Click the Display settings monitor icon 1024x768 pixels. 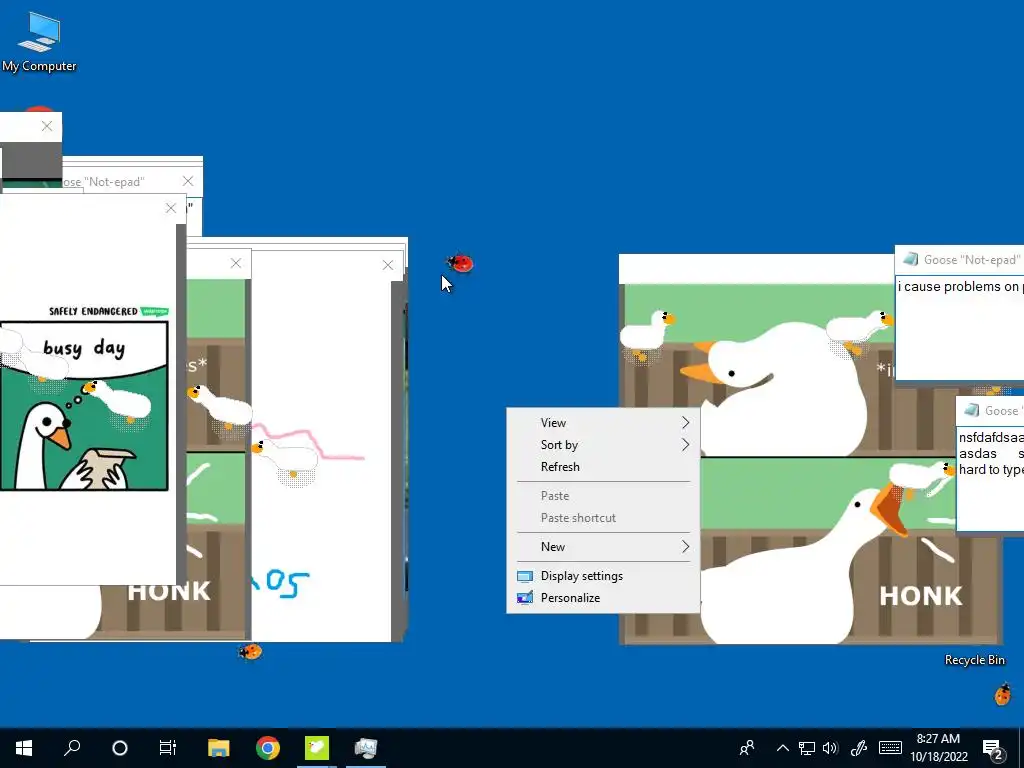[x=524, y=576]
